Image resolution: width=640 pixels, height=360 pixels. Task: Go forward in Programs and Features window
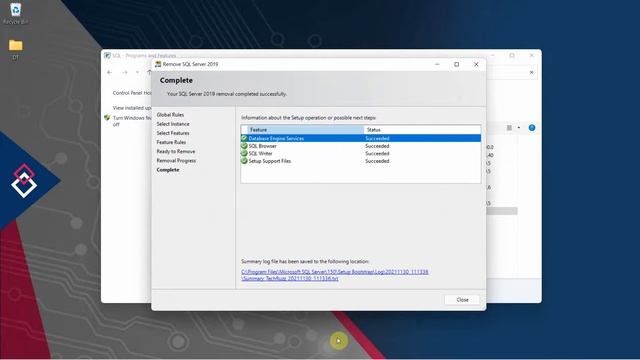[x=125, y=72]
